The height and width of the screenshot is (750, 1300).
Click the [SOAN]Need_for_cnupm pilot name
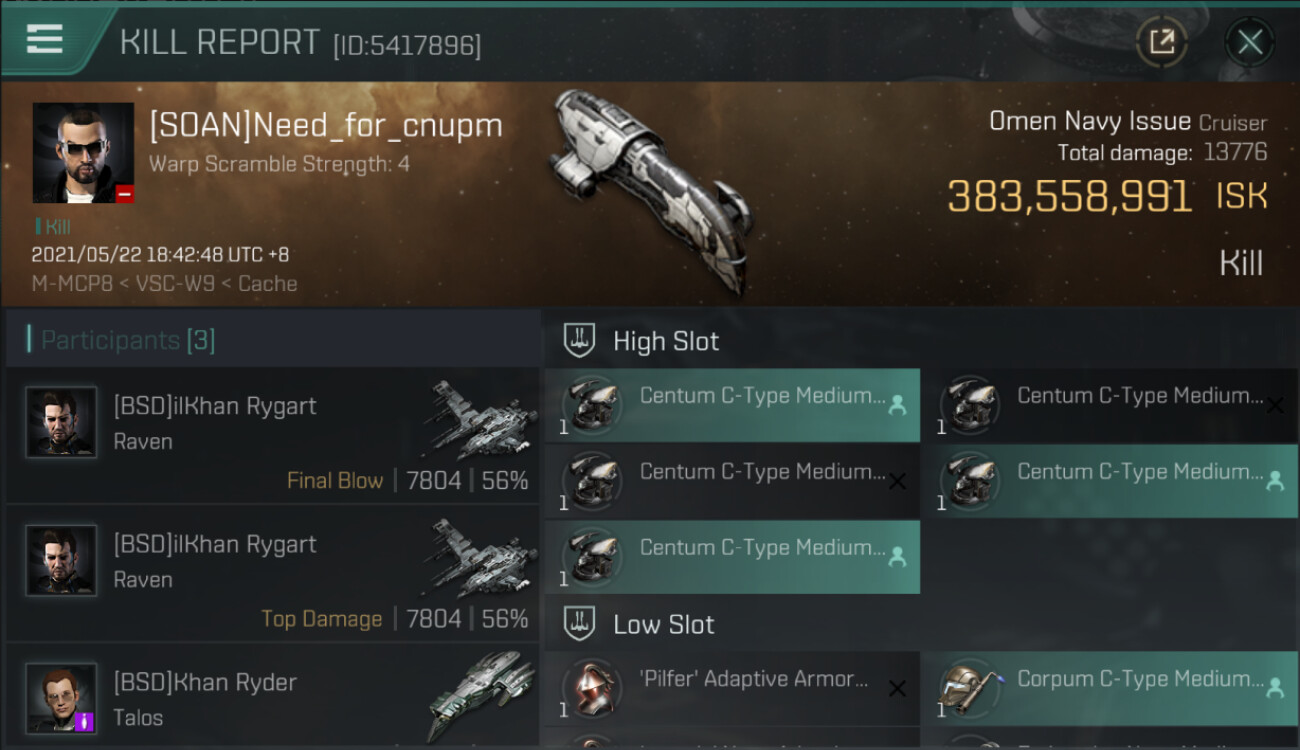pyautogui.click(x=326, y=126)
